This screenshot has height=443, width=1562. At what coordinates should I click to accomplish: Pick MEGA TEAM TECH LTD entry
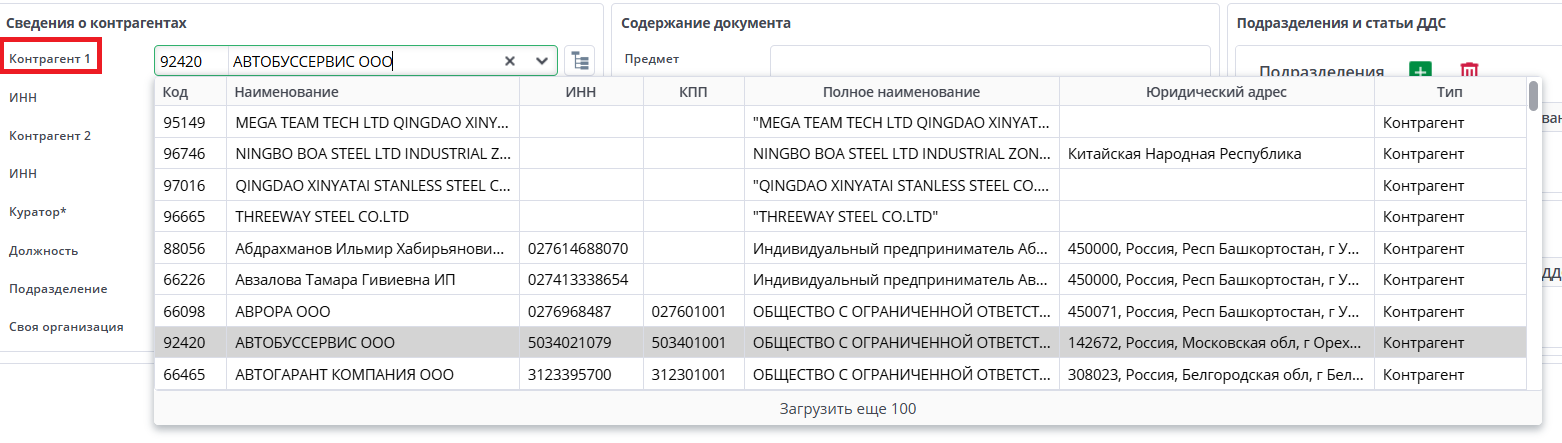[372, 123]
